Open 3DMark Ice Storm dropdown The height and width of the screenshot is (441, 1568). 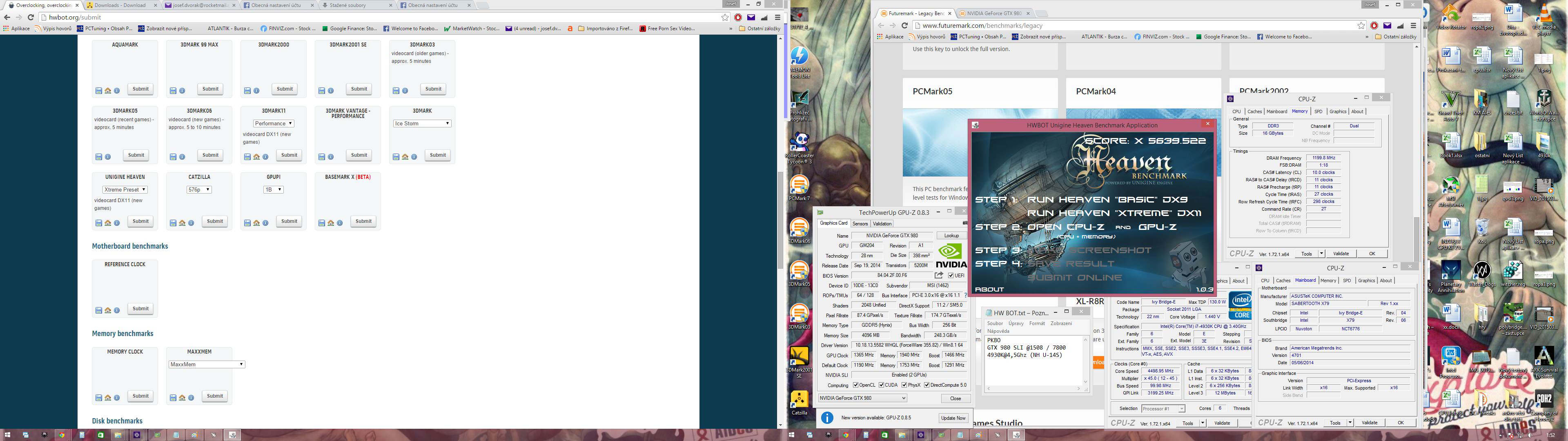point(422,124)
